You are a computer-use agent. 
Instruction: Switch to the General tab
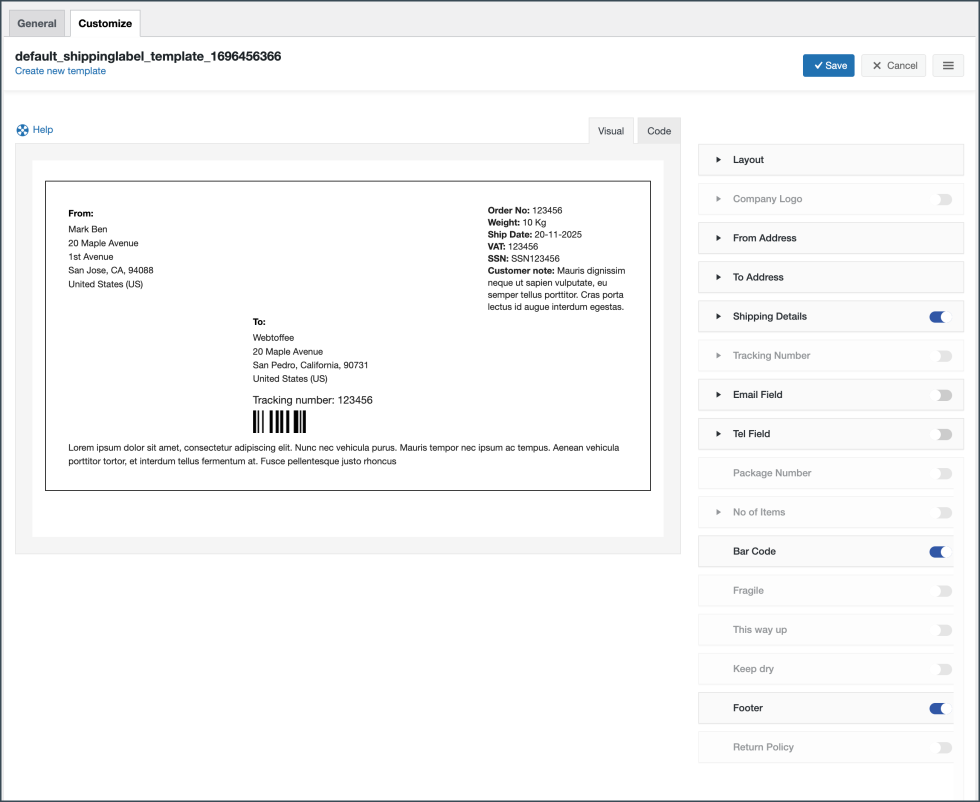tap(37, 23)
